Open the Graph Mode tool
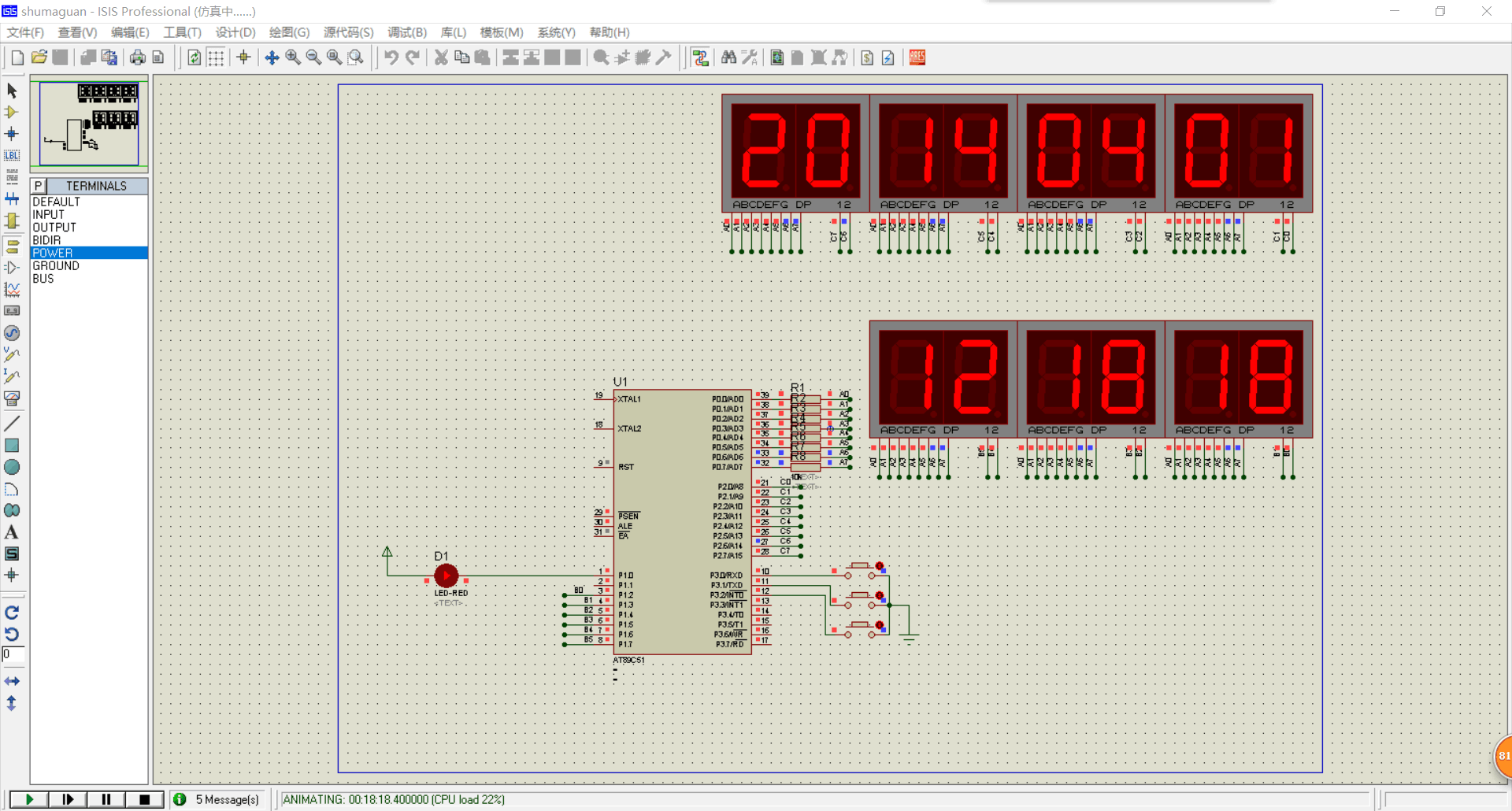Image resolution: width=1512 pixels, height=811 pixels. pyautogui.click(x=12, y=289)
